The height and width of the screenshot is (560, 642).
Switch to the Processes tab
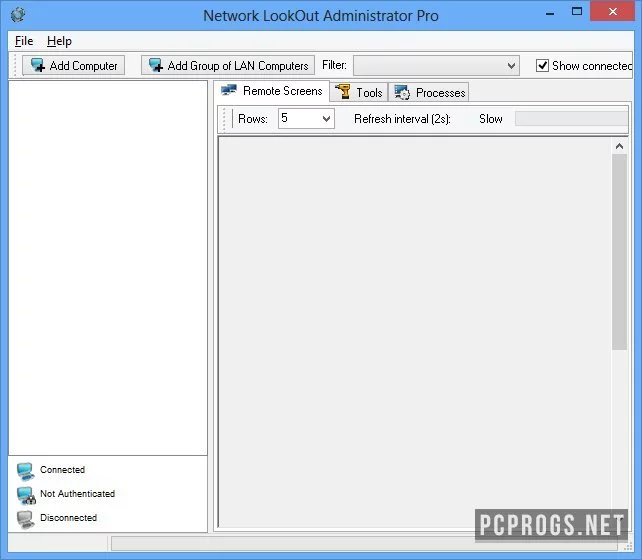pos(429,93)
